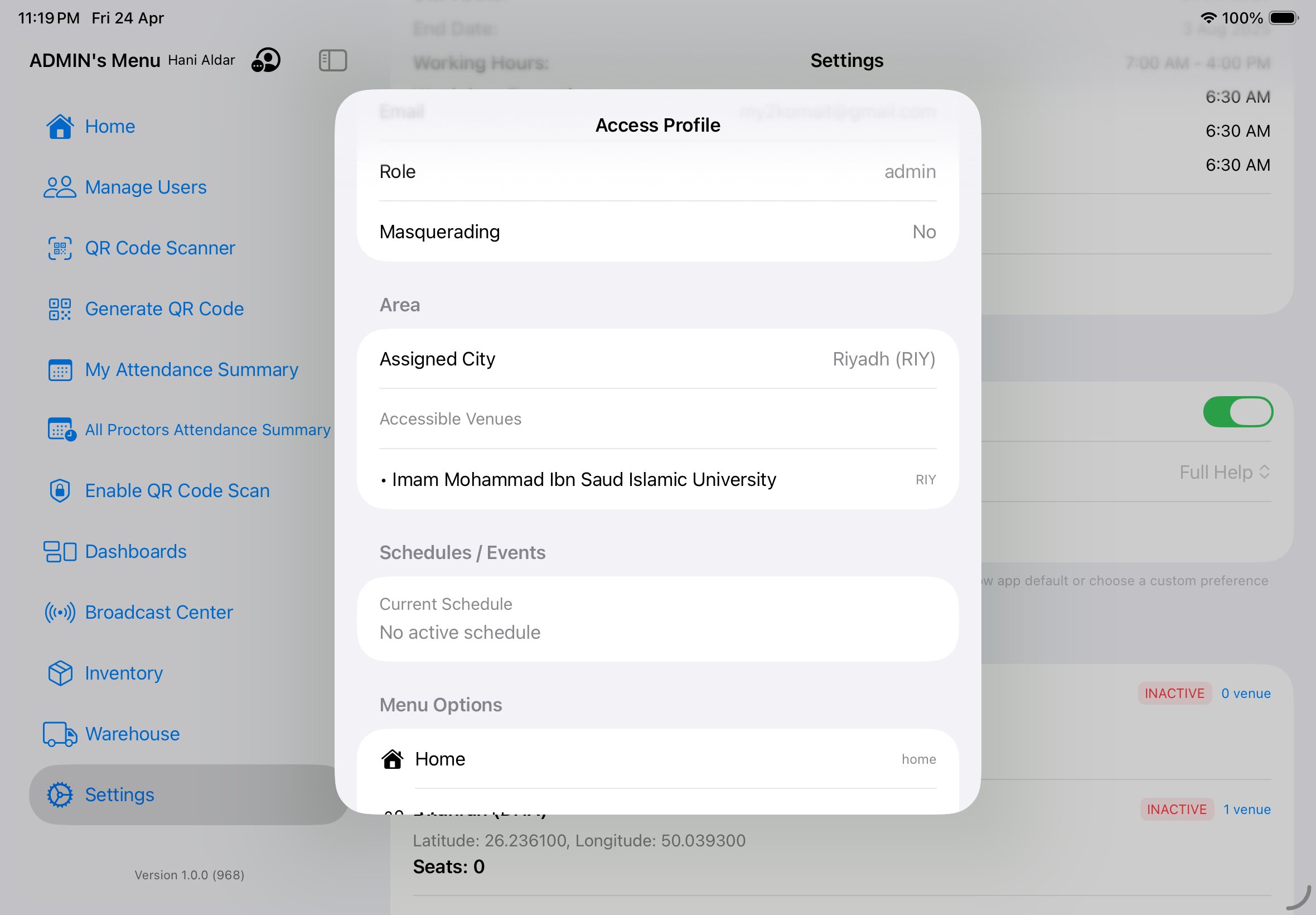The height and width of the screenshot is (915, 1316).
Task: Click the Home house icon in sidebar
Action: [60, 127]
